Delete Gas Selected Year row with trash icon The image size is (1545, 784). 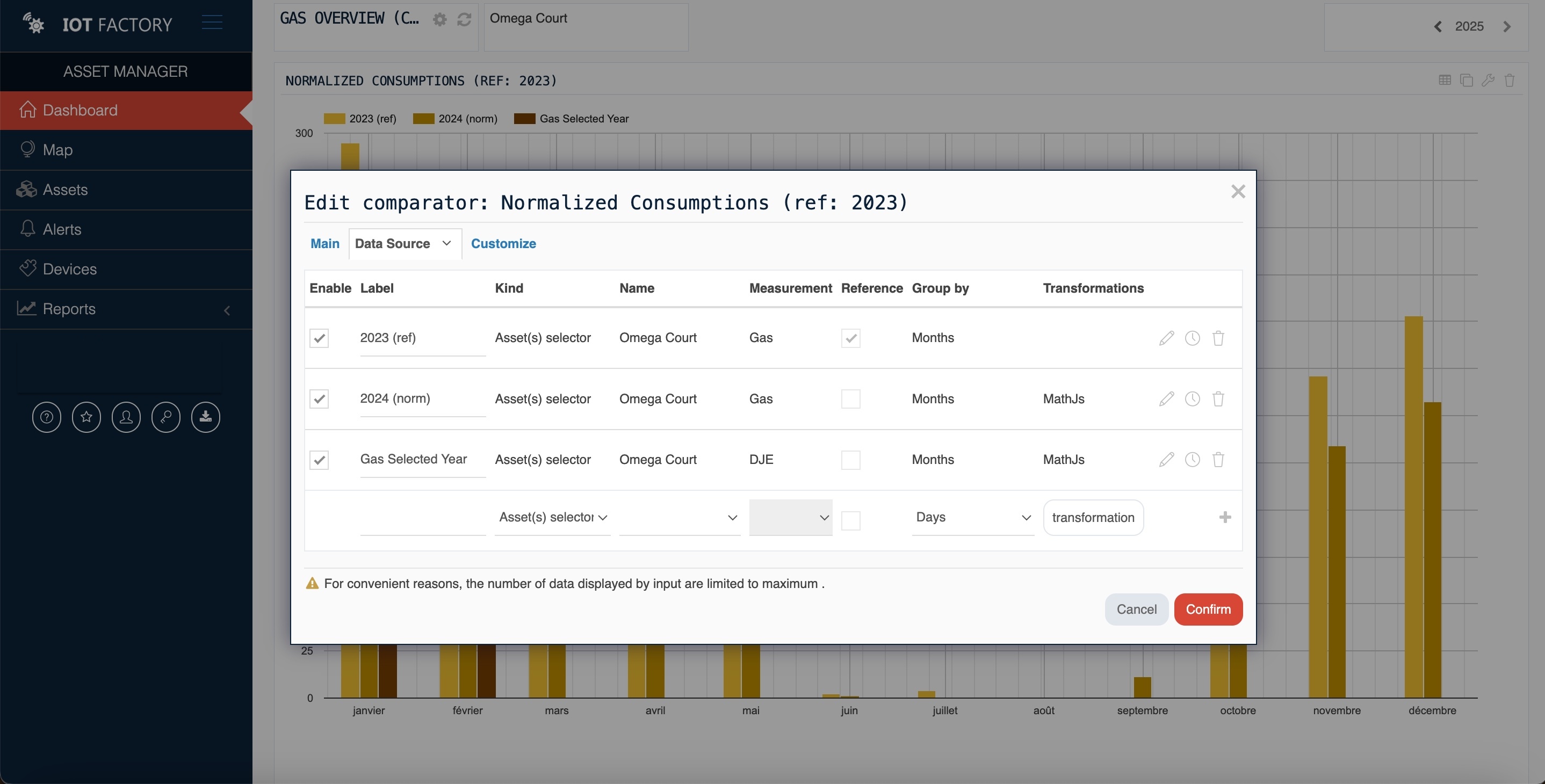point(1217,460)
